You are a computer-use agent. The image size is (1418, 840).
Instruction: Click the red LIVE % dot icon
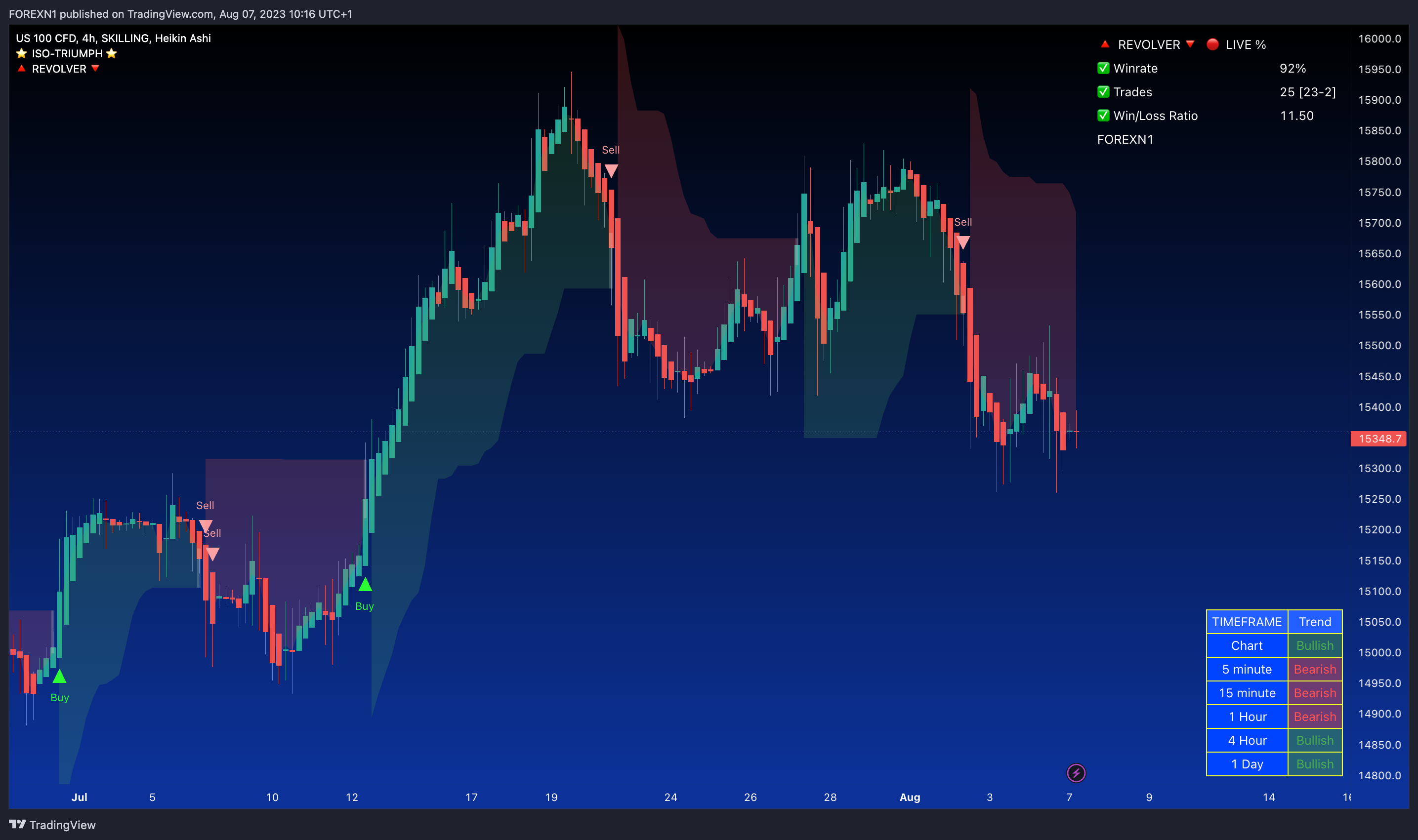click(1212, 44)
